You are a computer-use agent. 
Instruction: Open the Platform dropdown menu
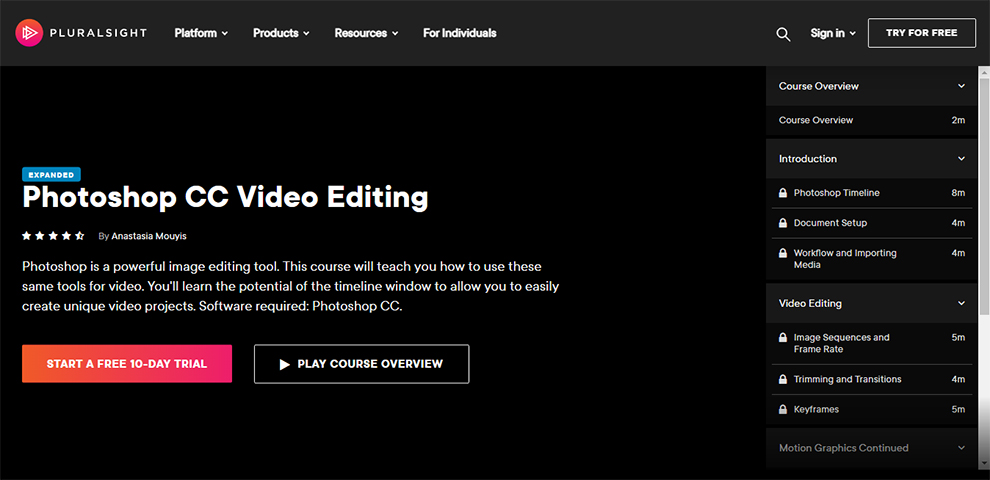point(201,33)
